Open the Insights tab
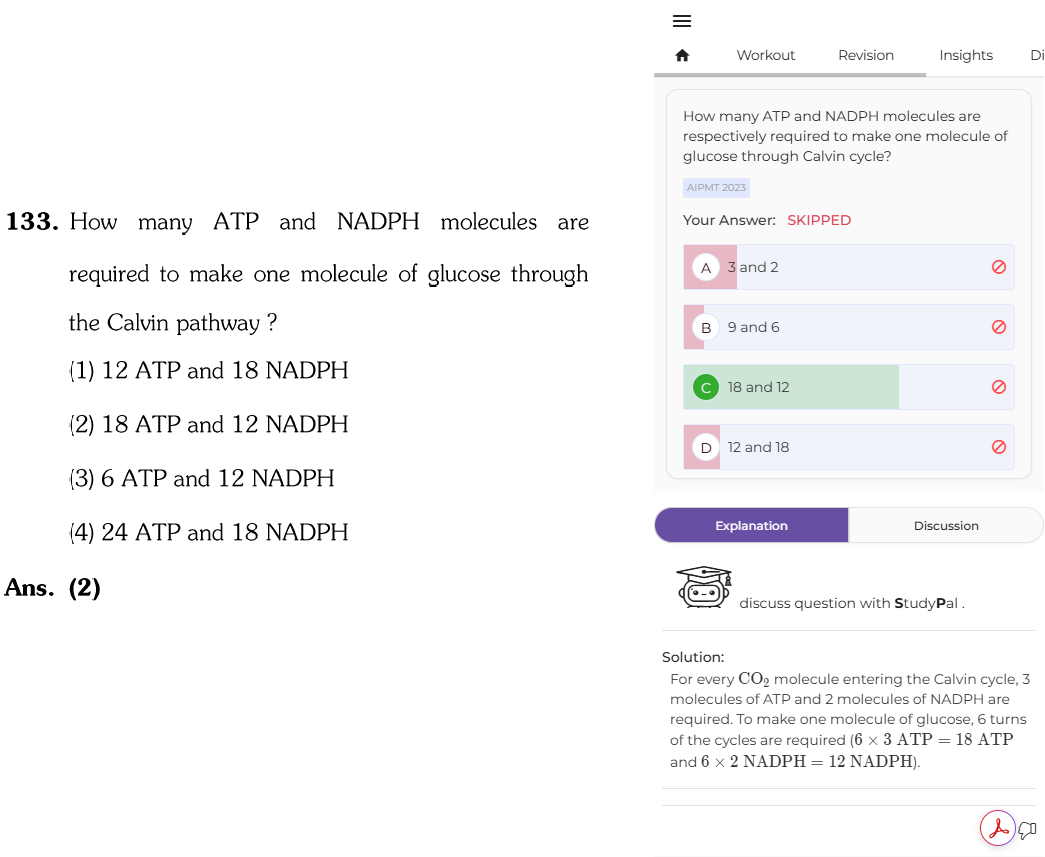The image size is (1045, 857). tap(966, 55)
